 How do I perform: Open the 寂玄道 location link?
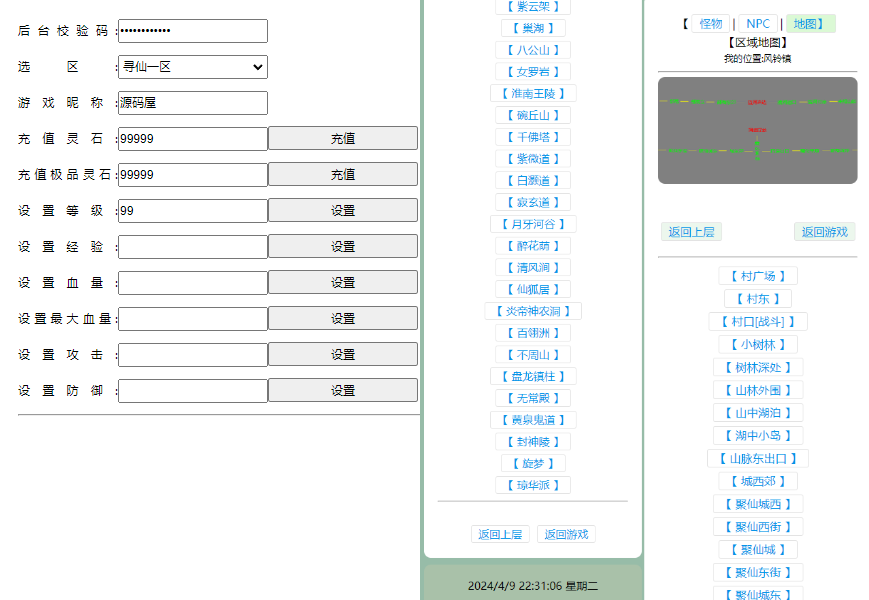533,203
